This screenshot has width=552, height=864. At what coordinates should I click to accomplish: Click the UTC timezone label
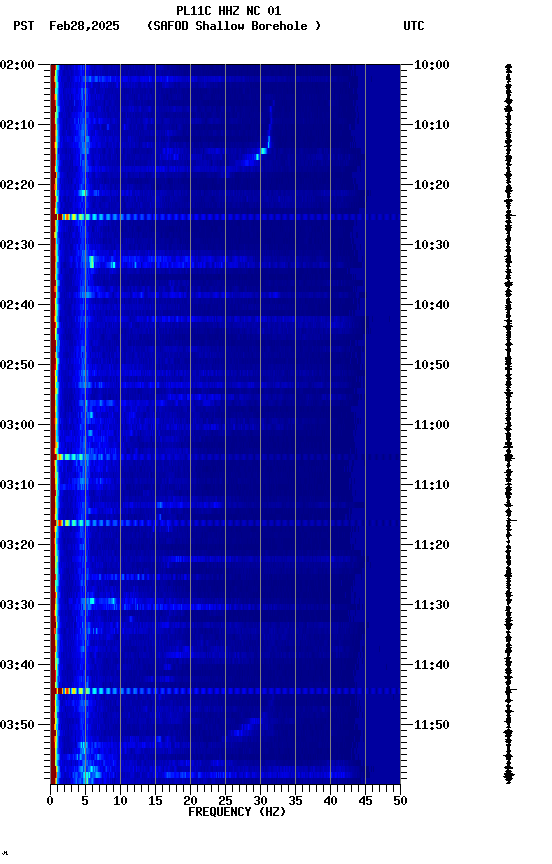point(414,26)
